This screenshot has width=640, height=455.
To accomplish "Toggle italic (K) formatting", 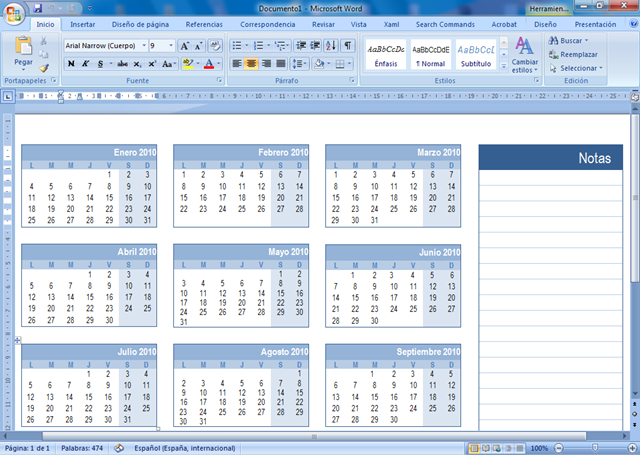I will pyautogui.click(x=85, y=64).
